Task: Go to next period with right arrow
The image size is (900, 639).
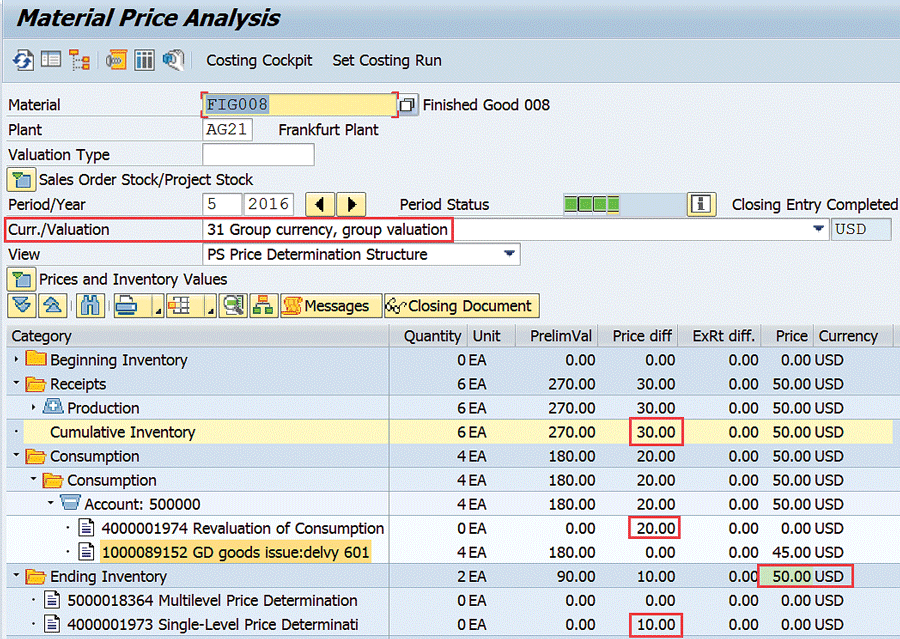Action: click(x=351, y=204)
